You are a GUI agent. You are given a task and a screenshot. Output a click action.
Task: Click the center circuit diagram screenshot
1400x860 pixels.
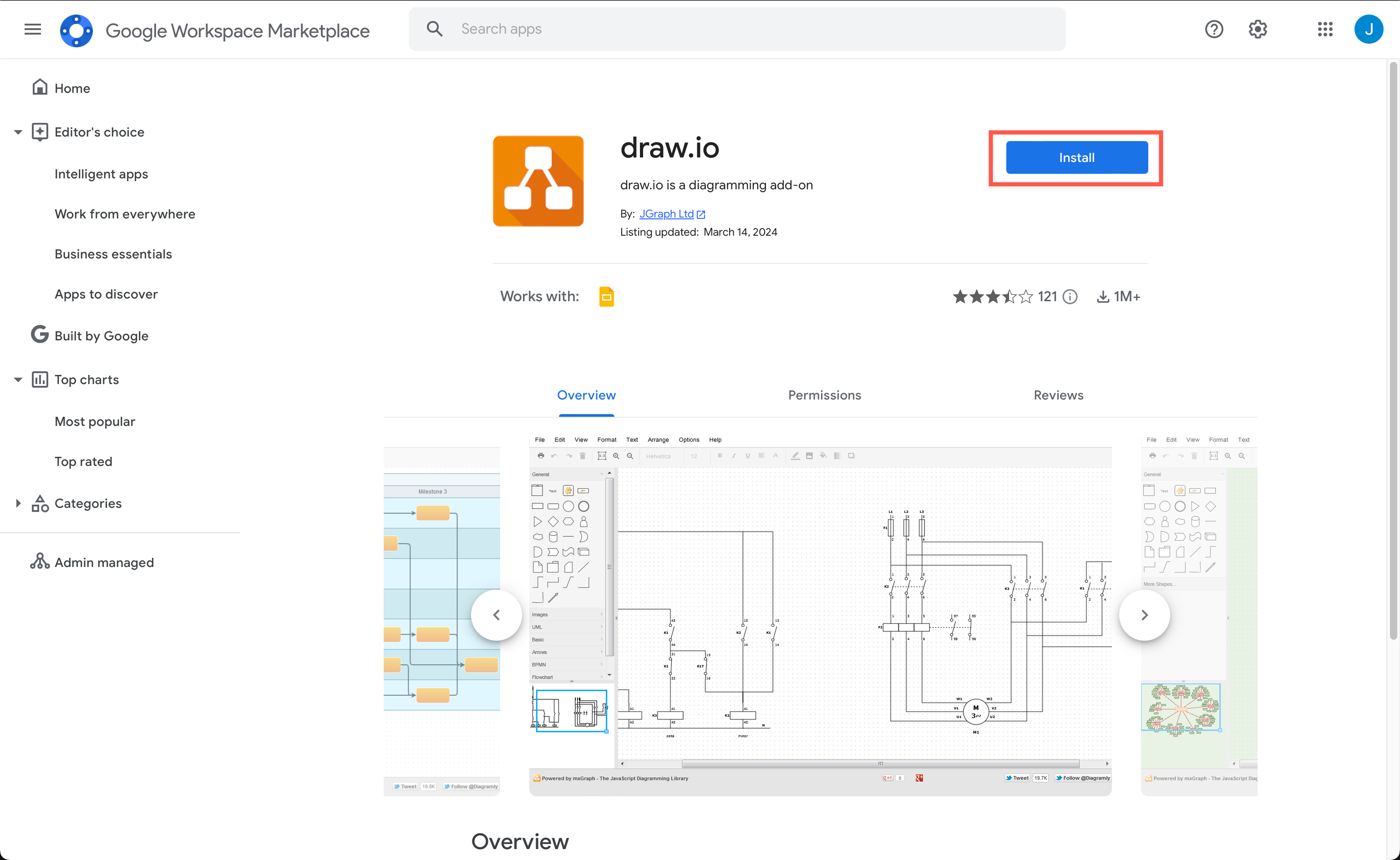(820, 614)
